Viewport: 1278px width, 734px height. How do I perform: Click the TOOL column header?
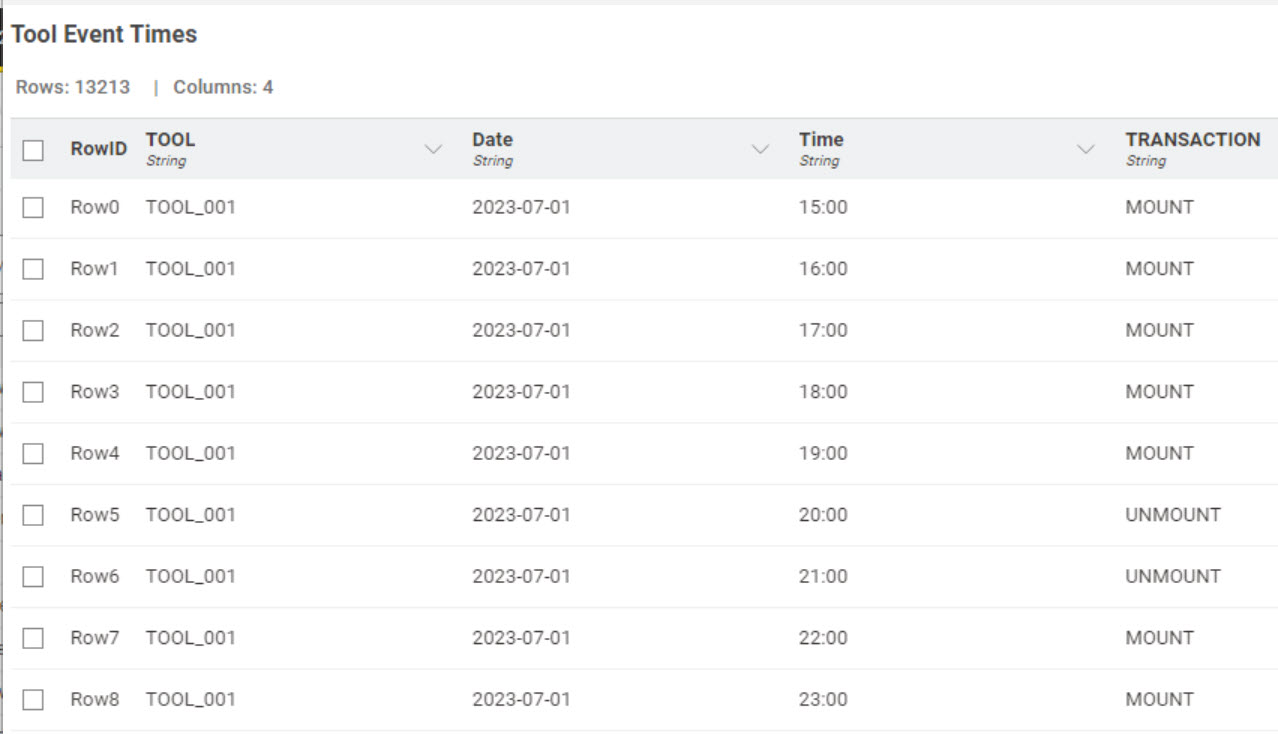(170, 140)
